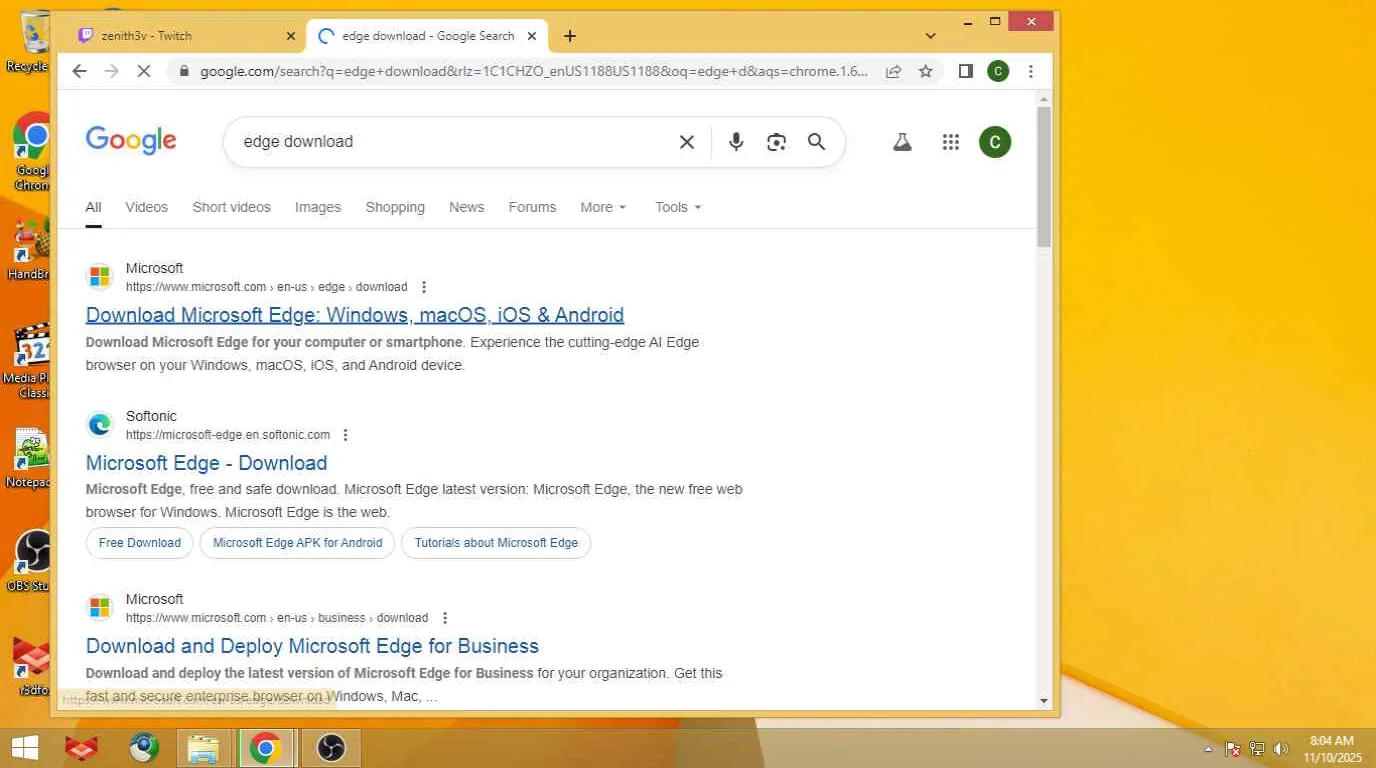Open the Windows Start button
1376x768 pixels.
pos(25,748)
